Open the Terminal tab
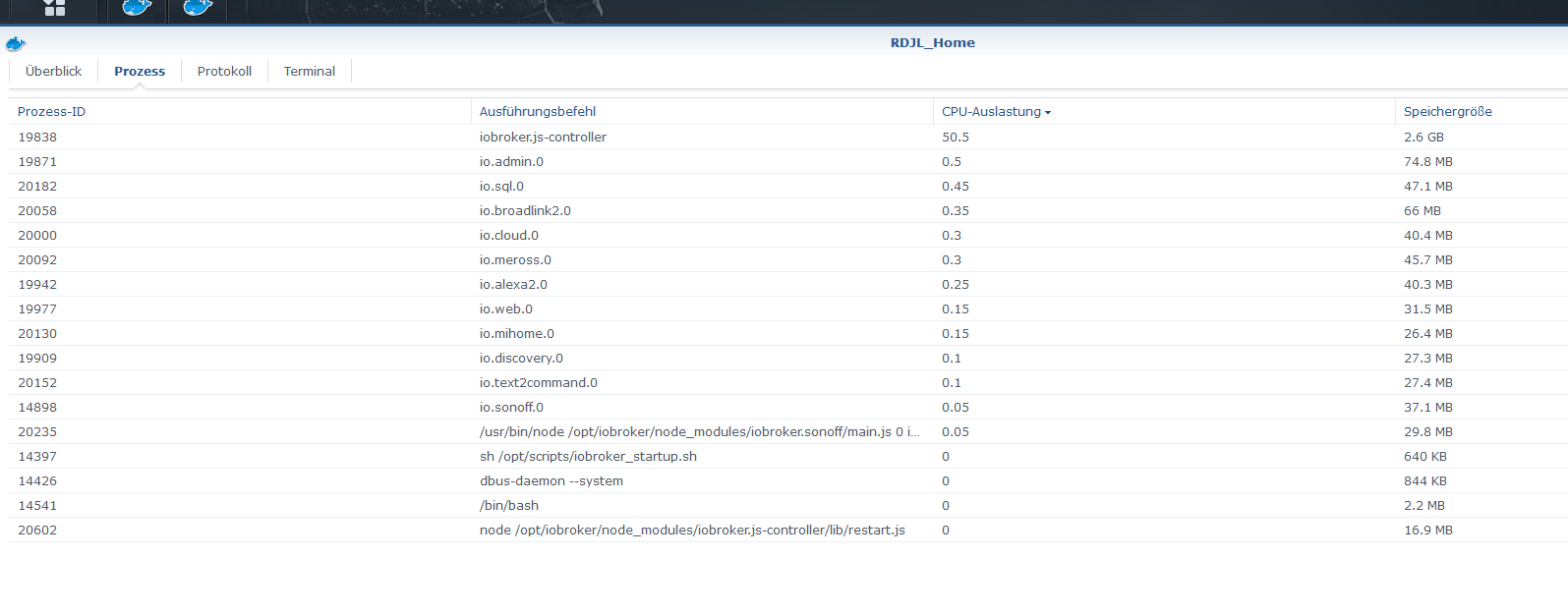Screen dimensions: 1568x616 (x=310, y=72)
